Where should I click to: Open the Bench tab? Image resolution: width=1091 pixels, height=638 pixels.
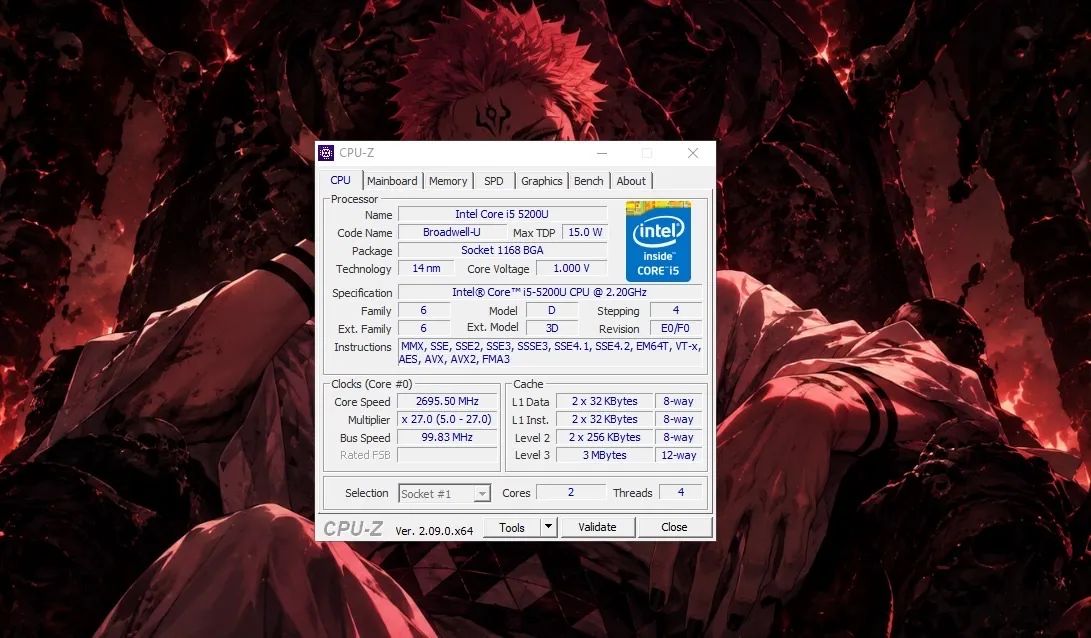(x=589, y=181)
